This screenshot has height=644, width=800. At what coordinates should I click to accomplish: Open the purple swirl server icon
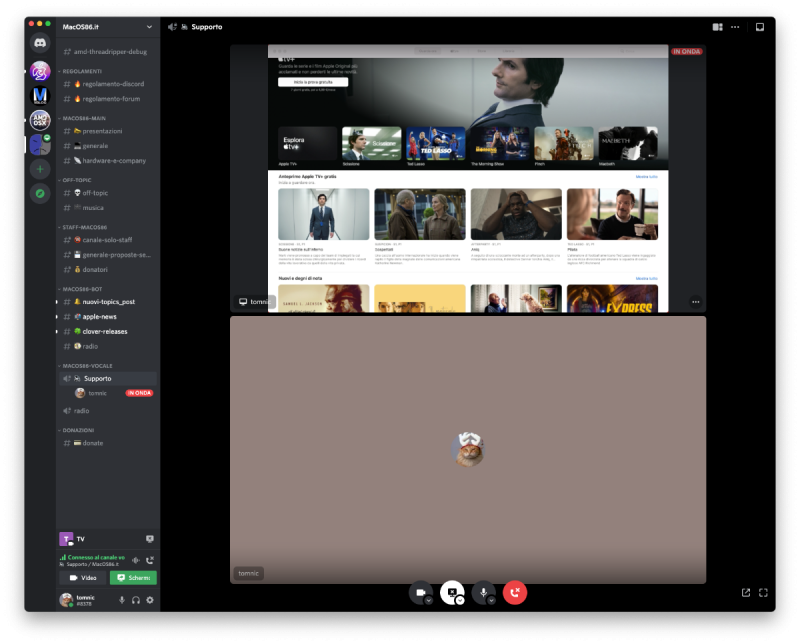click(40, 71)
